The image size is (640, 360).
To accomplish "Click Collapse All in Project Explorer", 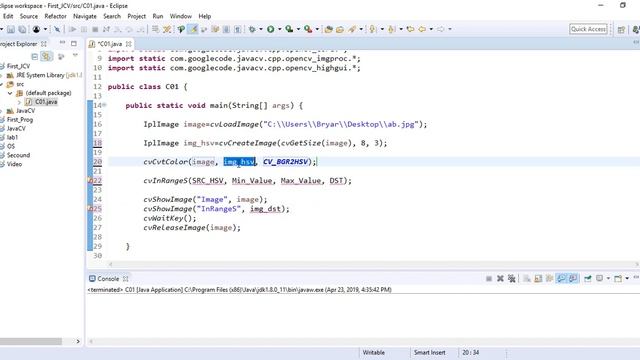I will click(35, 56).
